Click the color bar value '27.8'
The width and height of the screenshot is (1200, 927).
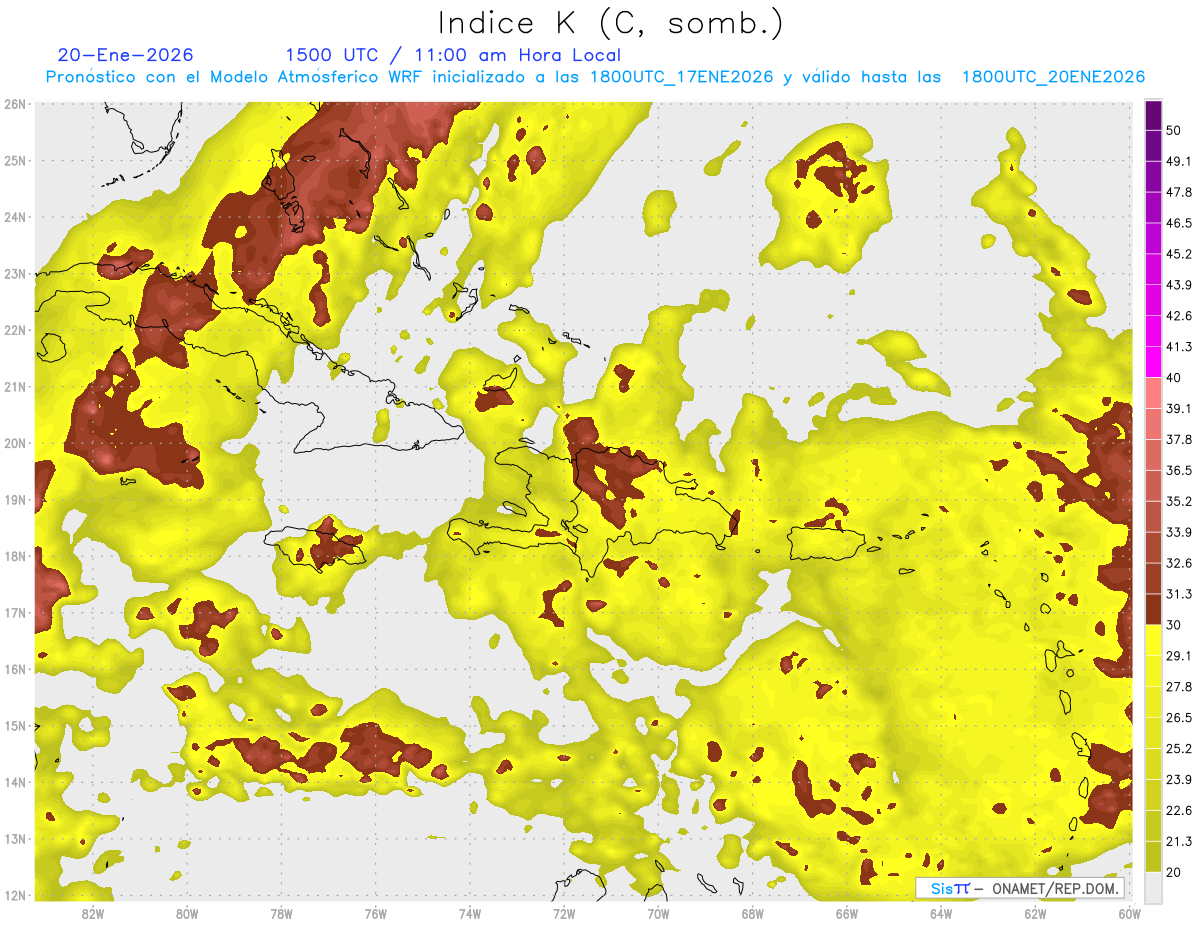click(1179, 686)
